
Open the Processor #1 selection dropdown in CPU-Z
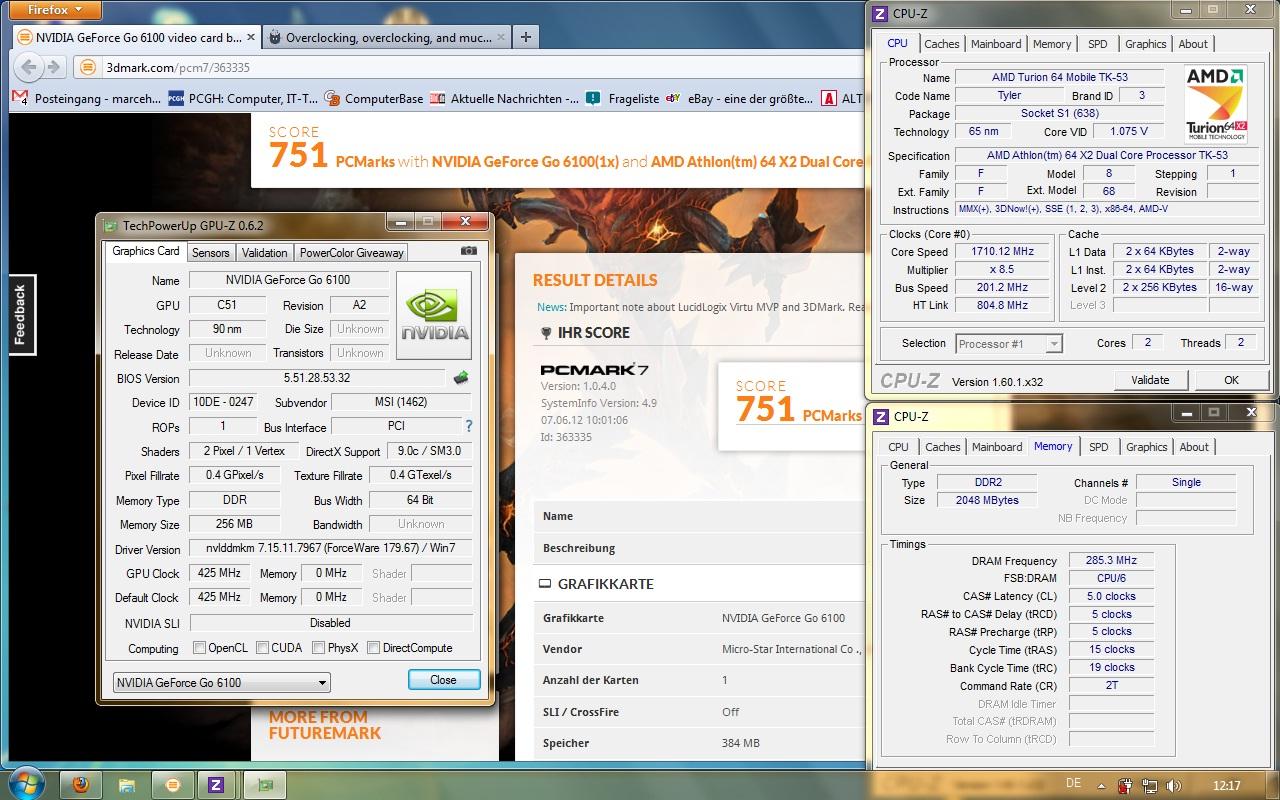point(1008,343)
